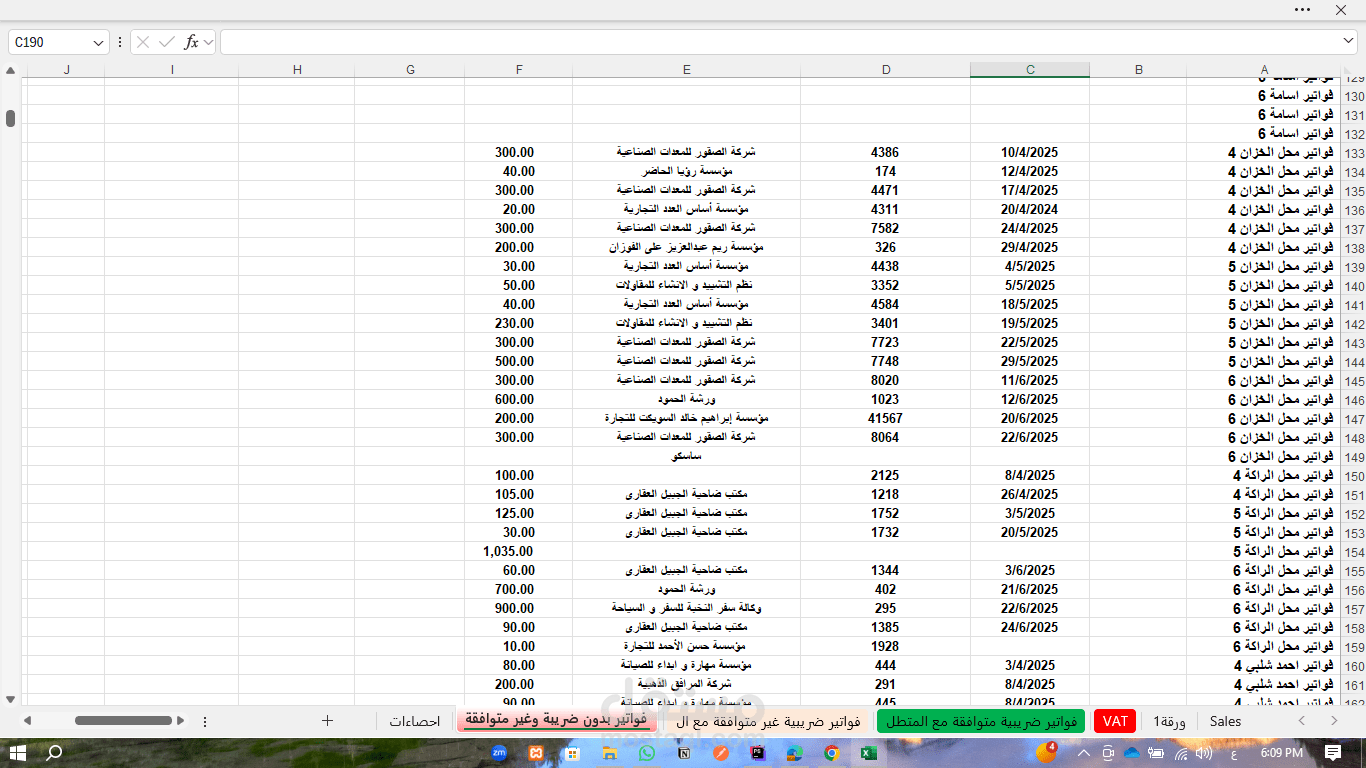Click the formula bar drag-handle dots
The height and width of the screenshot is (768, 1366).
(x=120, y=42)
